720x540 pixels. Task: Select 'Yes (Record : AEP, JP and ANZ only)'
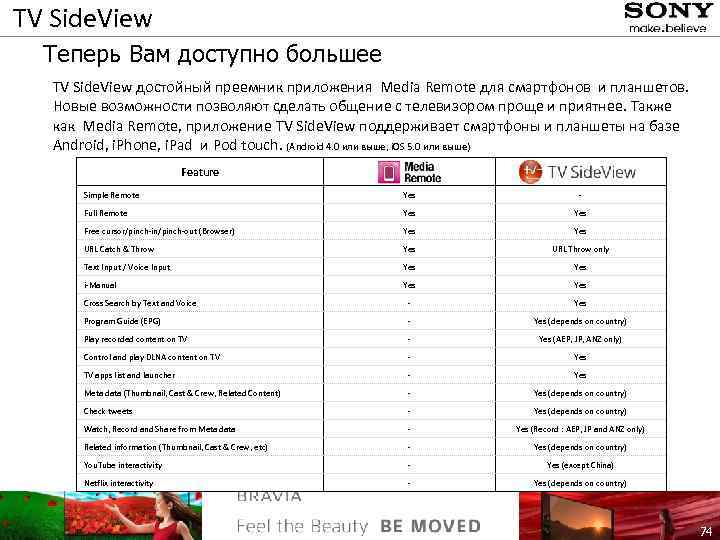[x=580, y=429]
